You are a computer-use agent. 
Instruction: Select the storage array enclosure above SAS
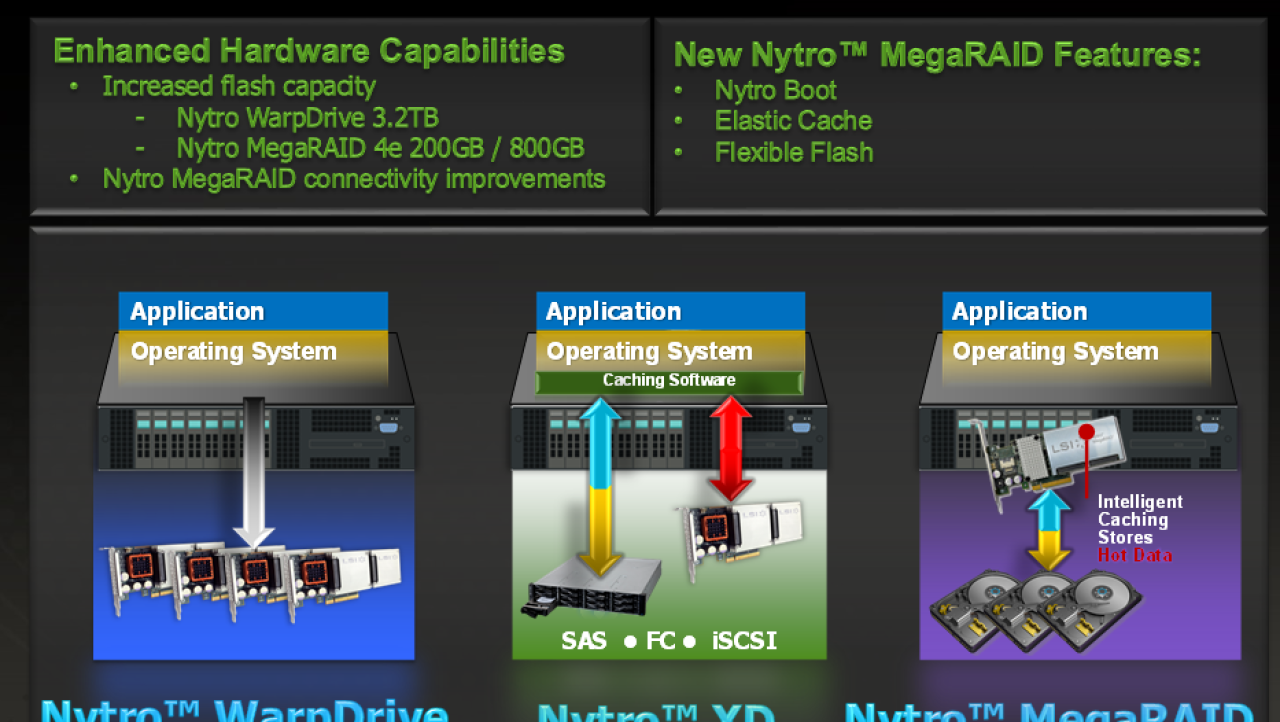[592, 588]
